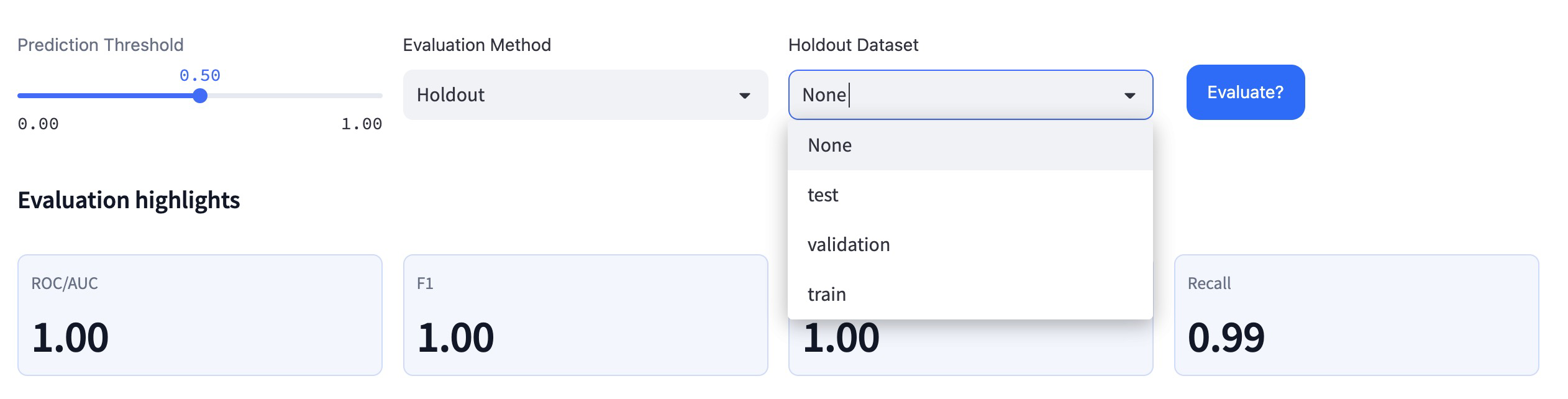Select the None option from the list
Image resolution: width=1568 pixels, height=399 pixels.
pyautogui.click(x=830, y=145)
